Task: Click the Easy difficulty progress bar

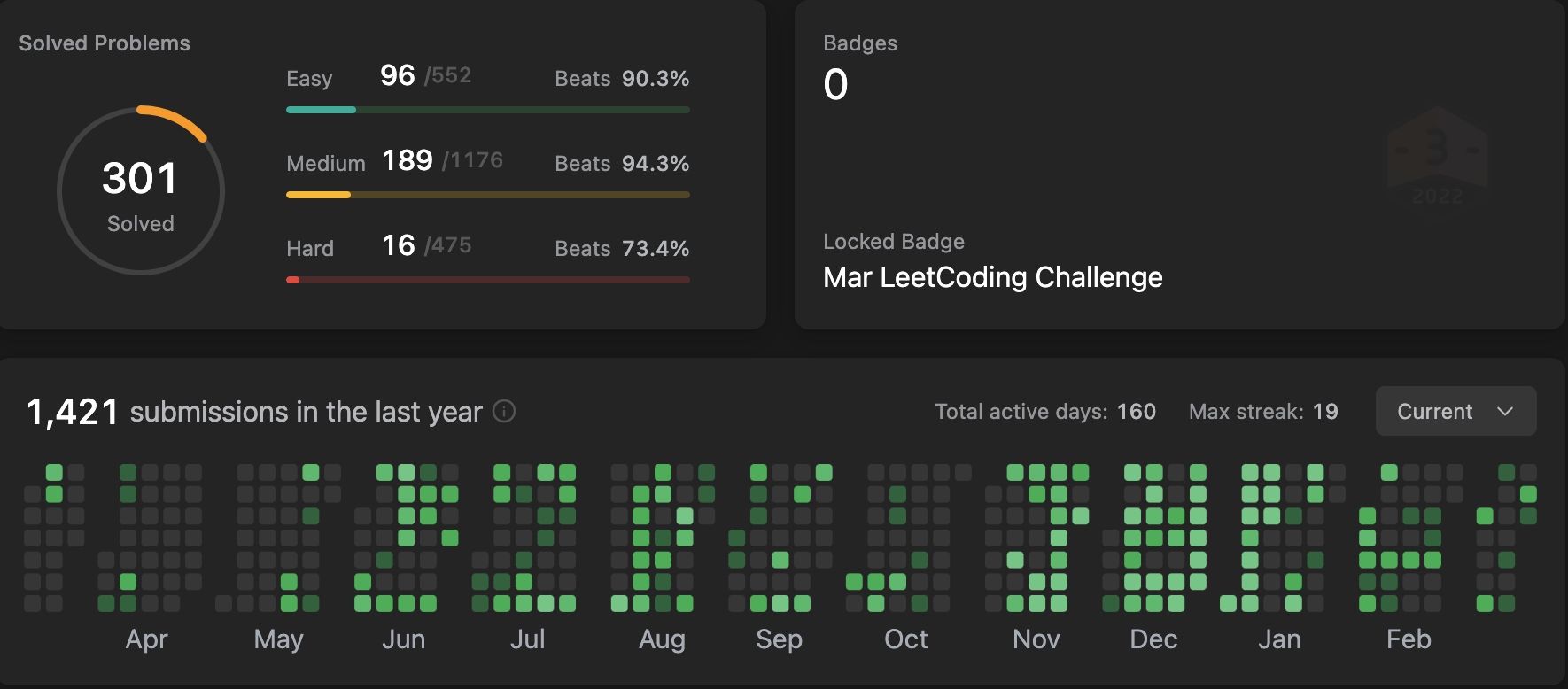Action: [487, 110]
